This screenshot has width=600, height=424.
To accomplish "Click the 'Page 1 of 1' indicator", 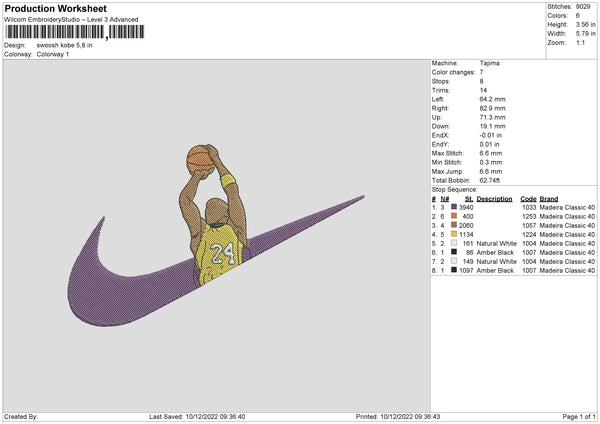I will click(x=579, y=416).
